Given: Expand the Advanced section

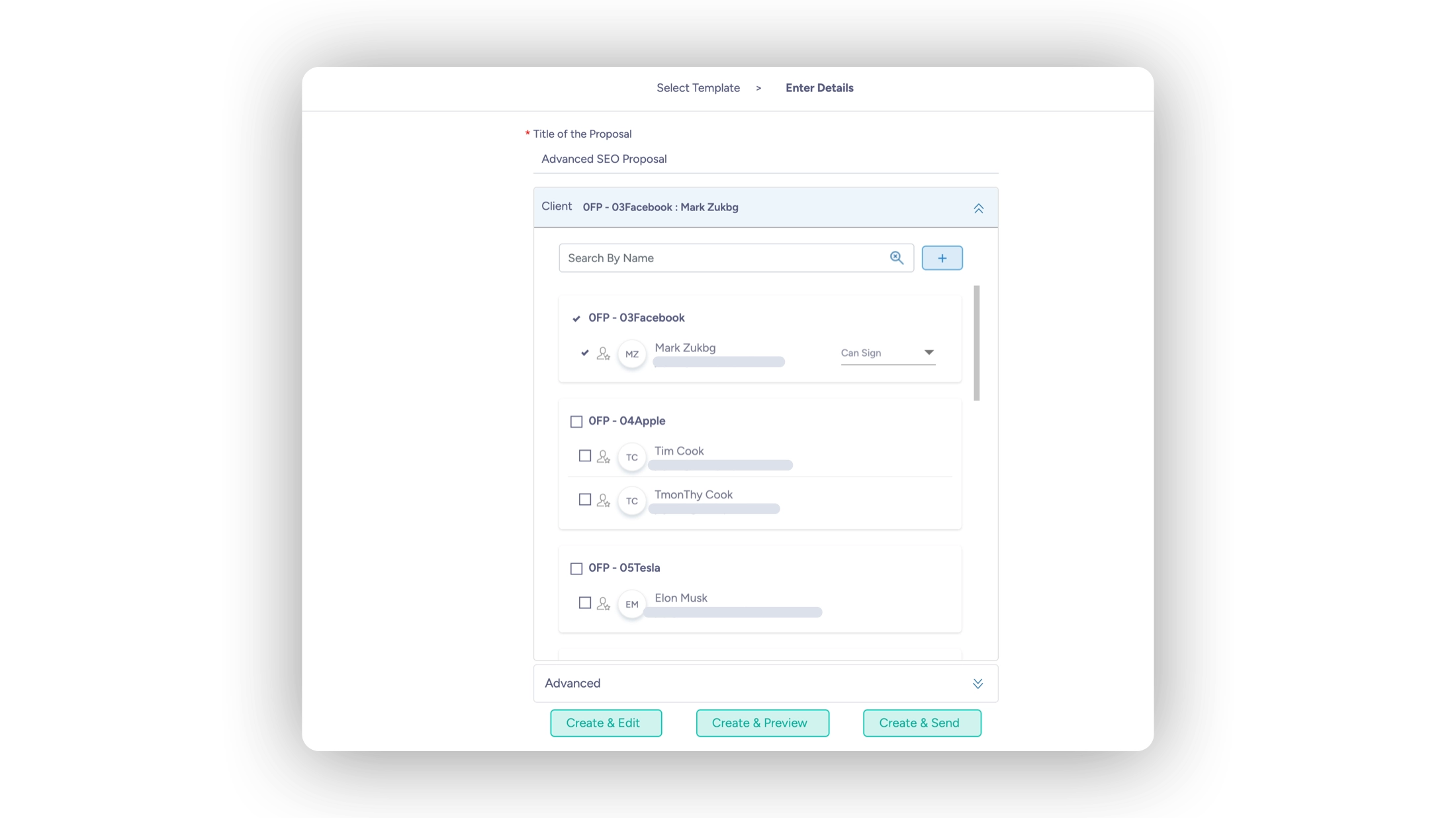Looking at the screenshot, I should pyautogui.click(x=978, y=684).
